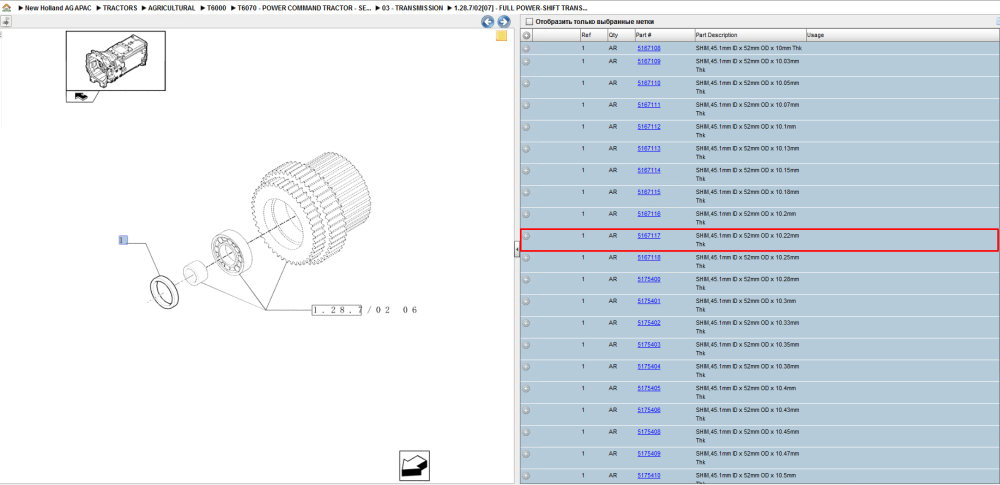
Task: Sort by the 'Part Description' column header
Action: click(750, 35)
